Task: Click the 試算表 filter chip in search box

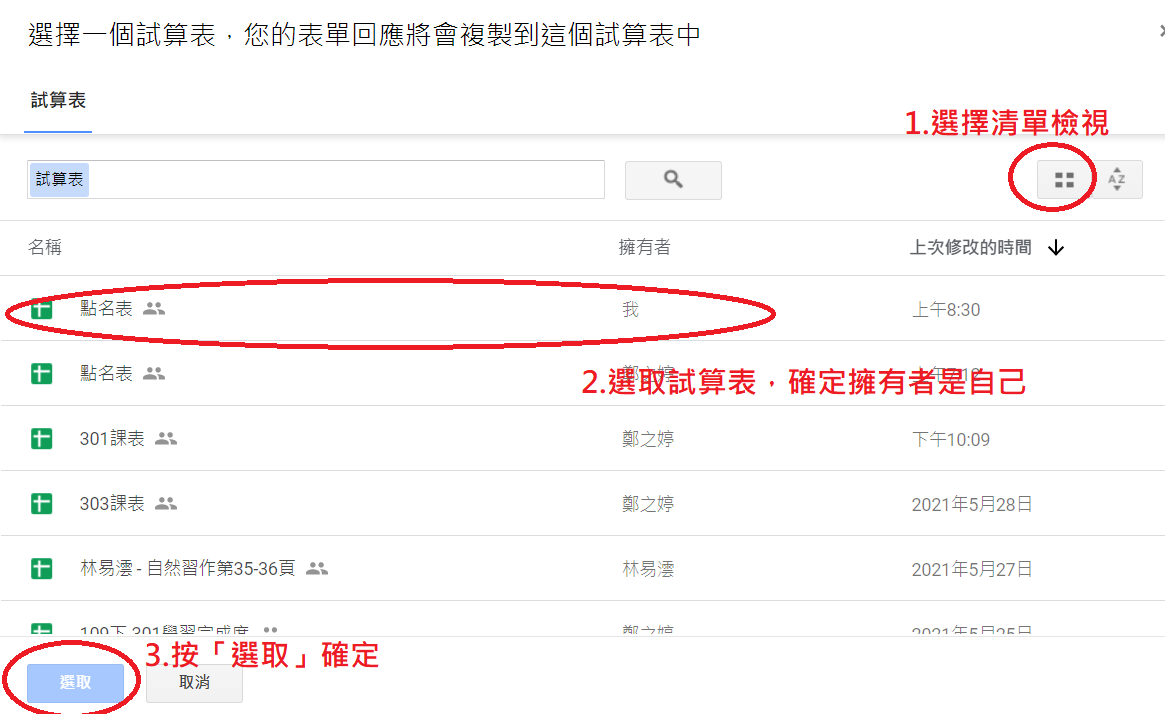Action: point(59,180)
